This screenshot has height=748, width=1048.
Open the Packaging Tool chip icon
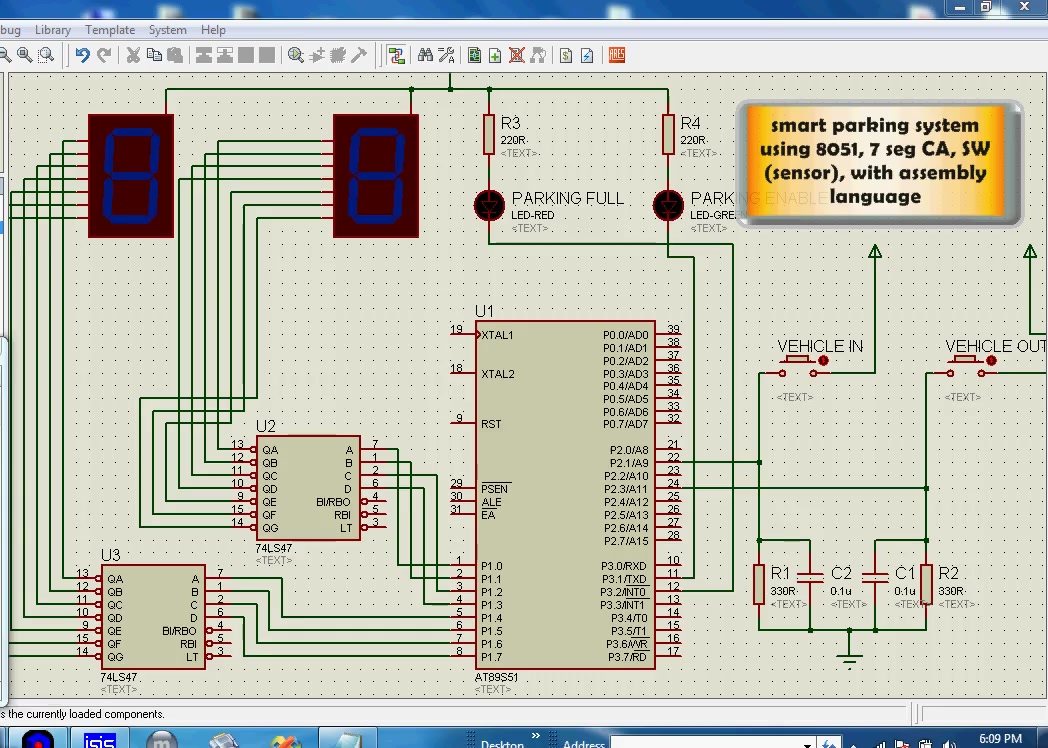coord(338,55)
